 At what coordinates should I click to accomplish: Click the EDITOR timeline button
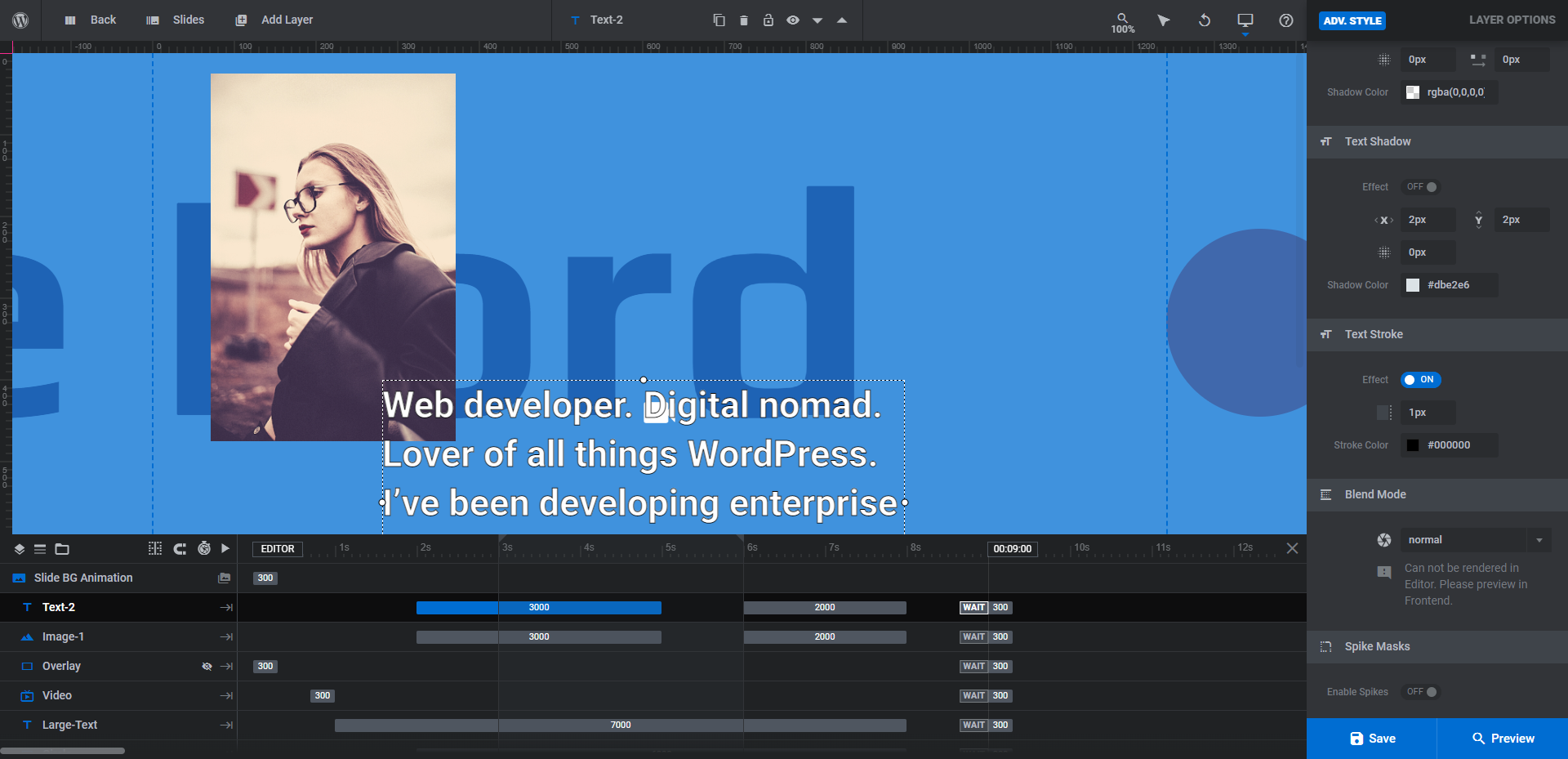click(x=278, y=549)
